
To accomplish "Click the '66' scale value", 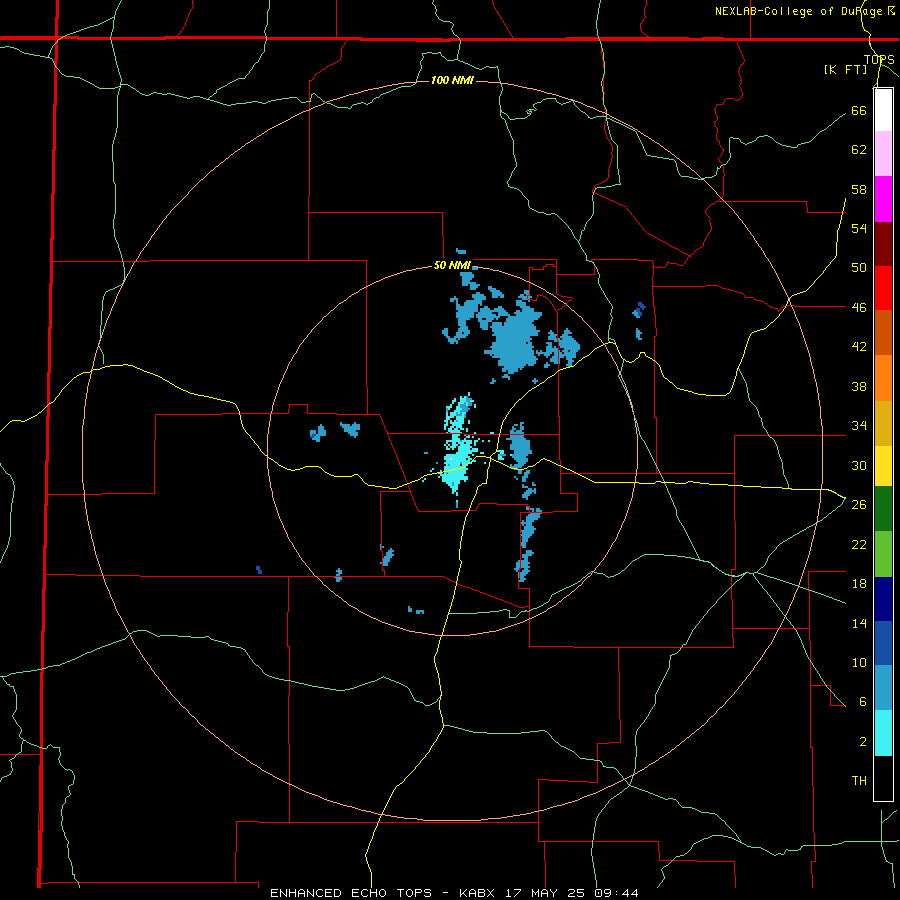I will 859,110.
